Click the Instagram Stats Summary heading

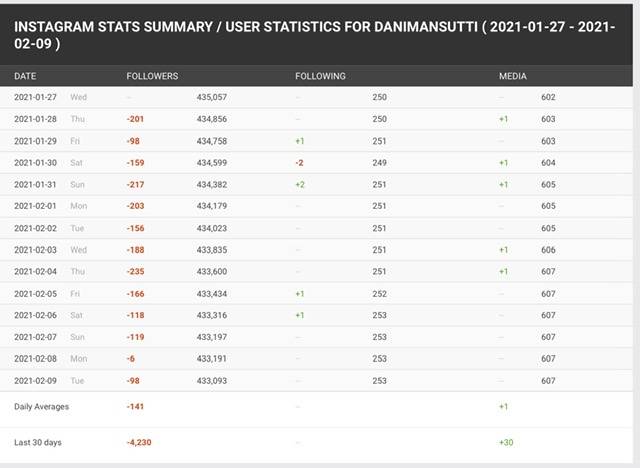point(314,35)
